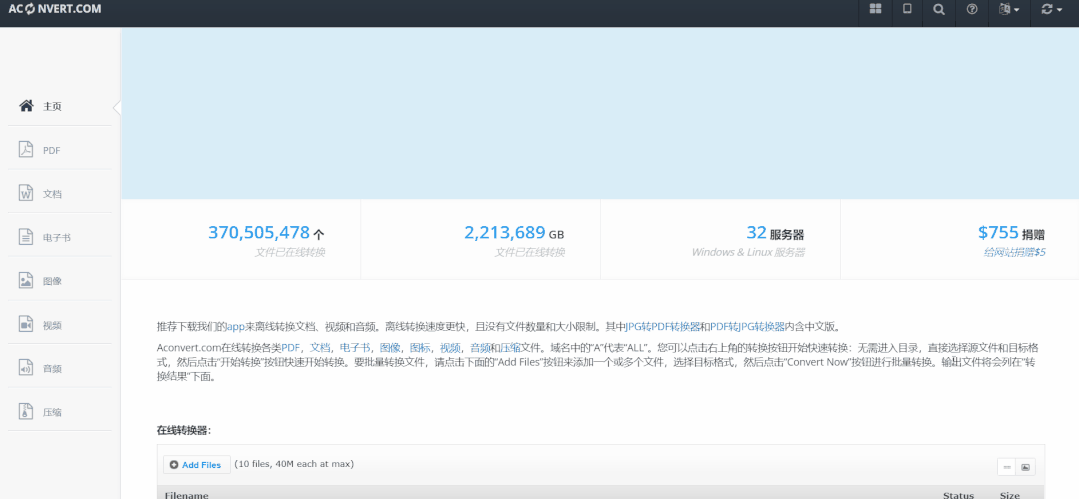Click the light blue banner area
Image resolution: width=1079 pixels, height=499 pixels.
(x=599, y=113)
